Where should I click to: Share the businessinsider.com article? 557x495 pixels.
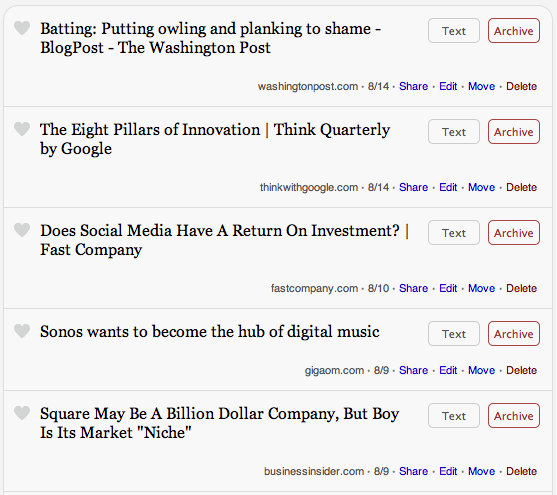(413, 471)
